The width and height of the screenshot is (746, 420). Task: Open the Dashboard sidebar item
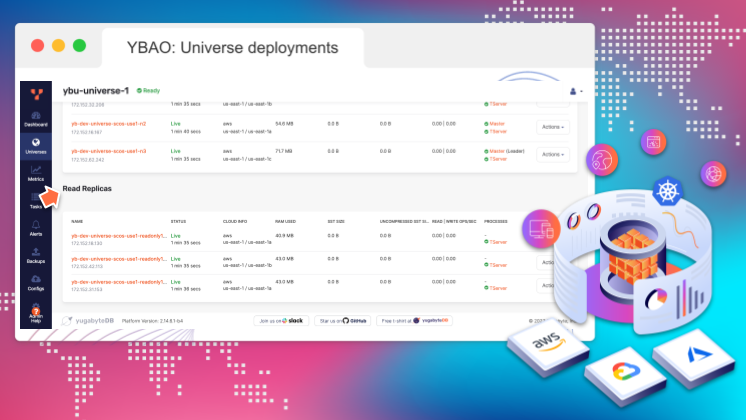[36, 119]
